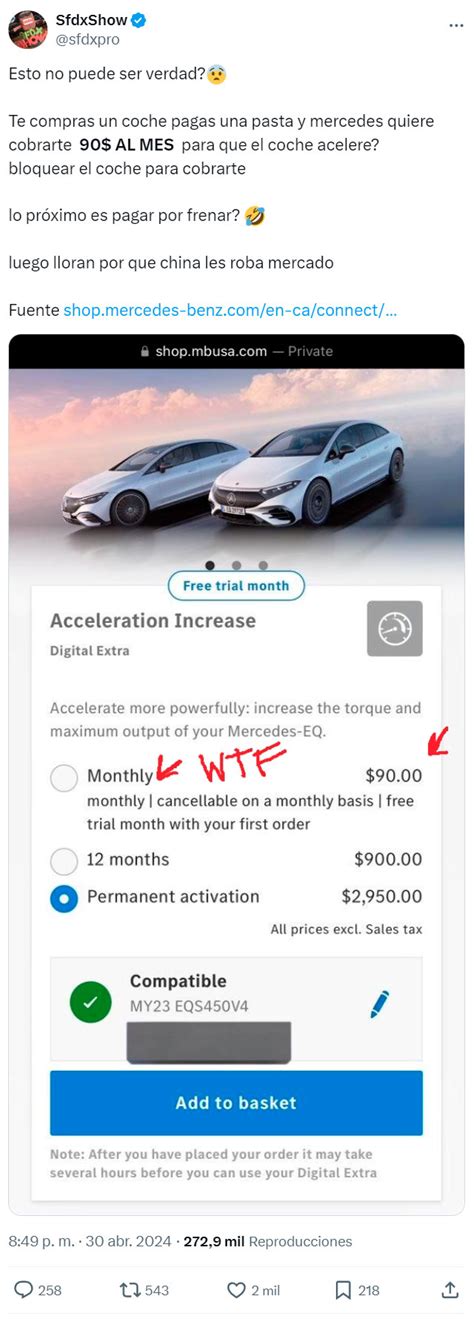
Task: Click the Free trial month badge
Action: tap(236, 586)
